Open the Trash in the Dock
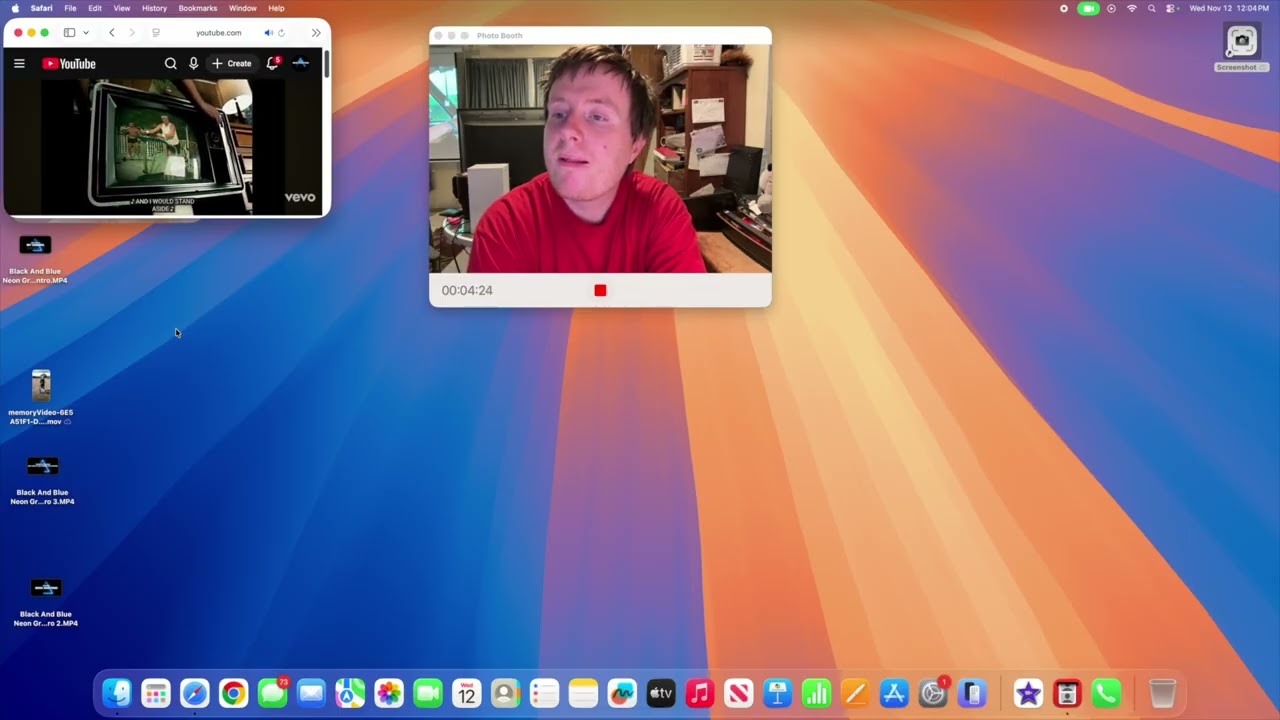 tap(1162, 693)
